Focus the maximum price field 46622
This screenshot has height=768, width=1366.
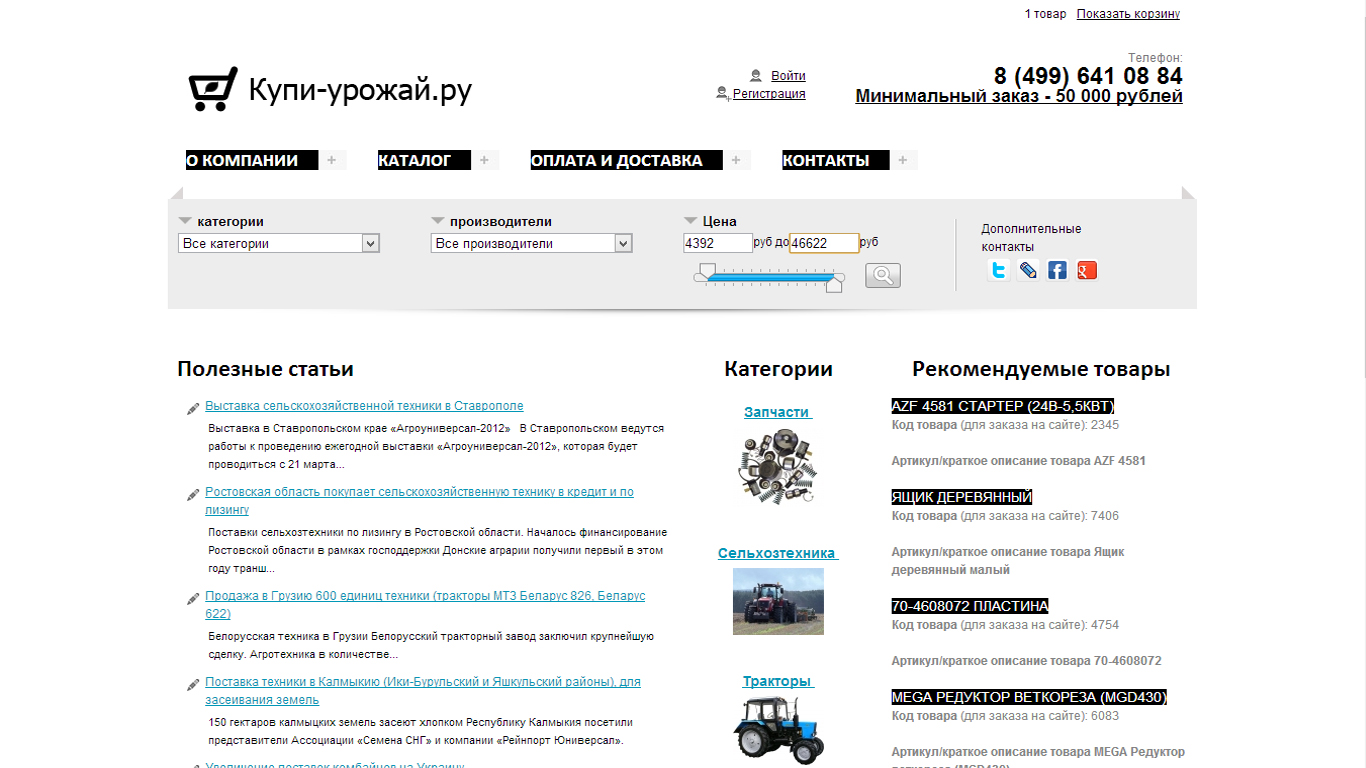tap(824, 243)
